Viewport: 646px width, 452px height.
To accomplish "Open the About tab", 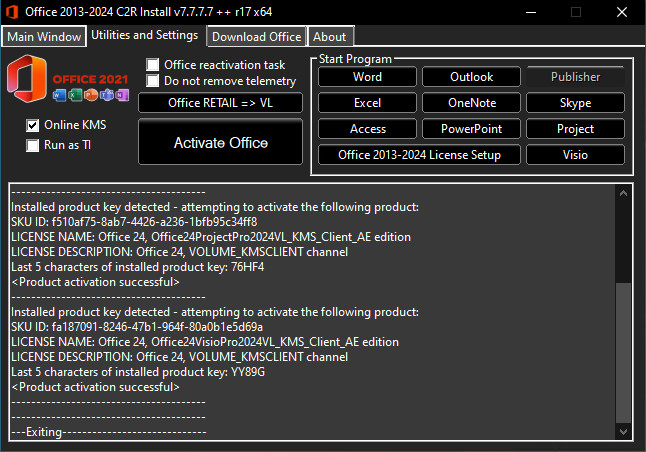I will 330,37.
